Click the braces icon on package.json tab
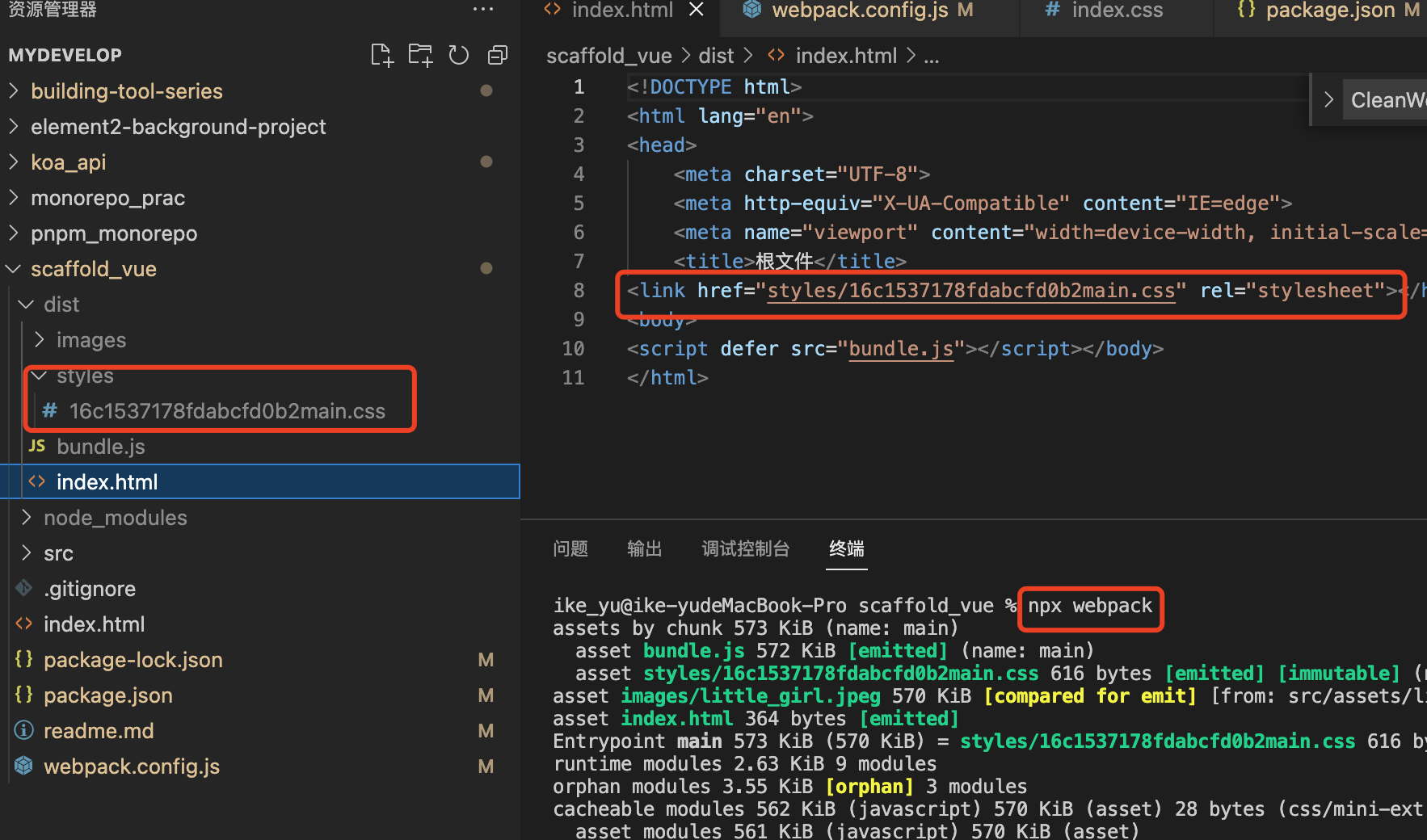This screenshot has height=840, width=1427. coord(1247,9)
